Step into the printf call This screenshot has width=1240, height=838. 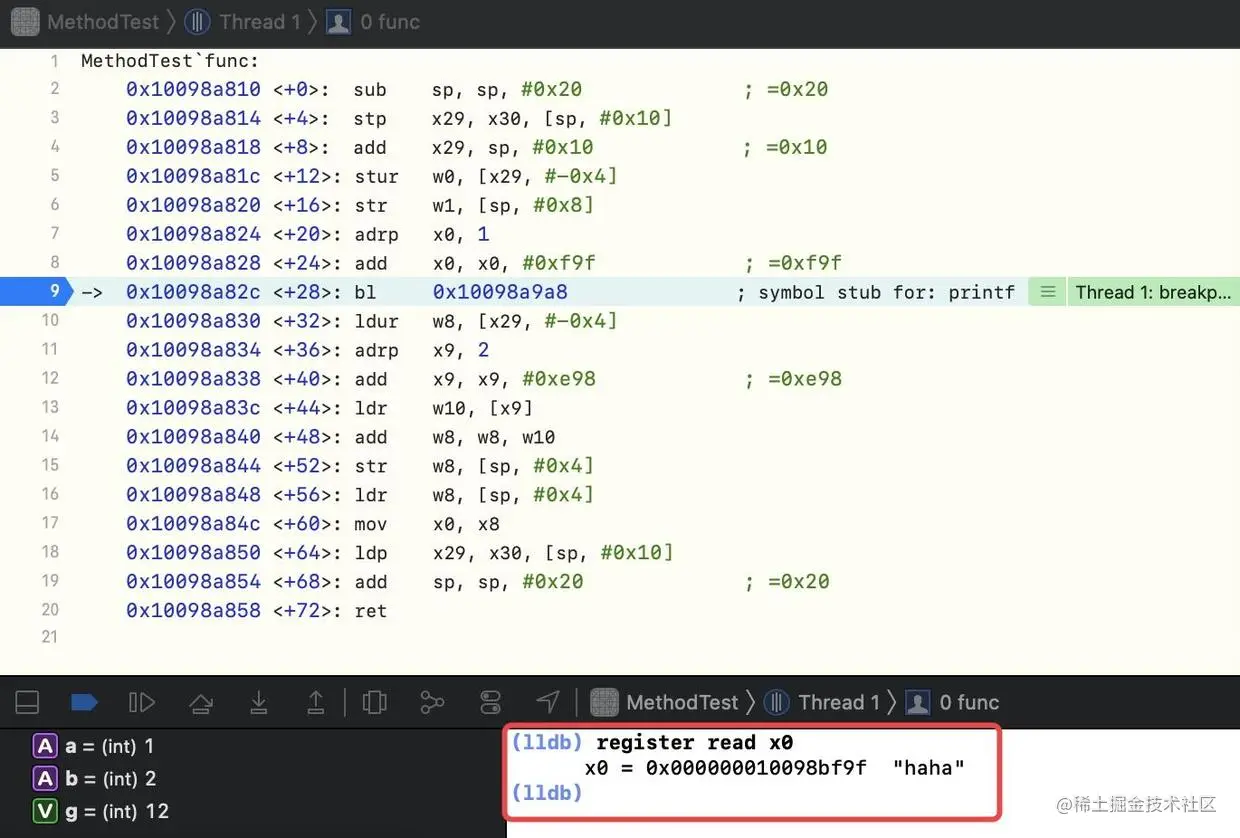click(259, 702)
